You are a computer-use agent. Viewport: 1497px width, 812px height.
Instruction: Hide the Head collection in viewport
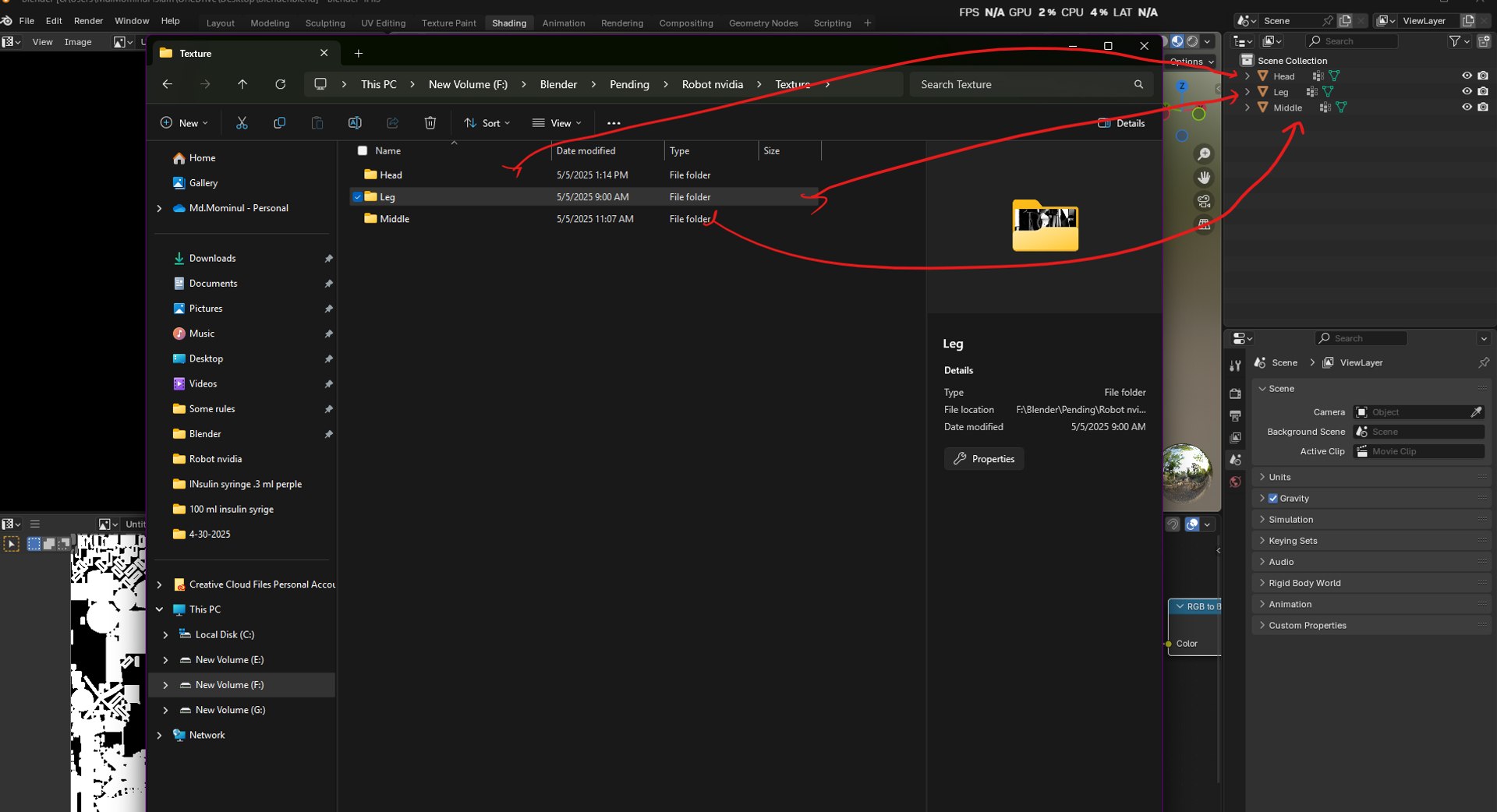click(x=1467, y=76)
